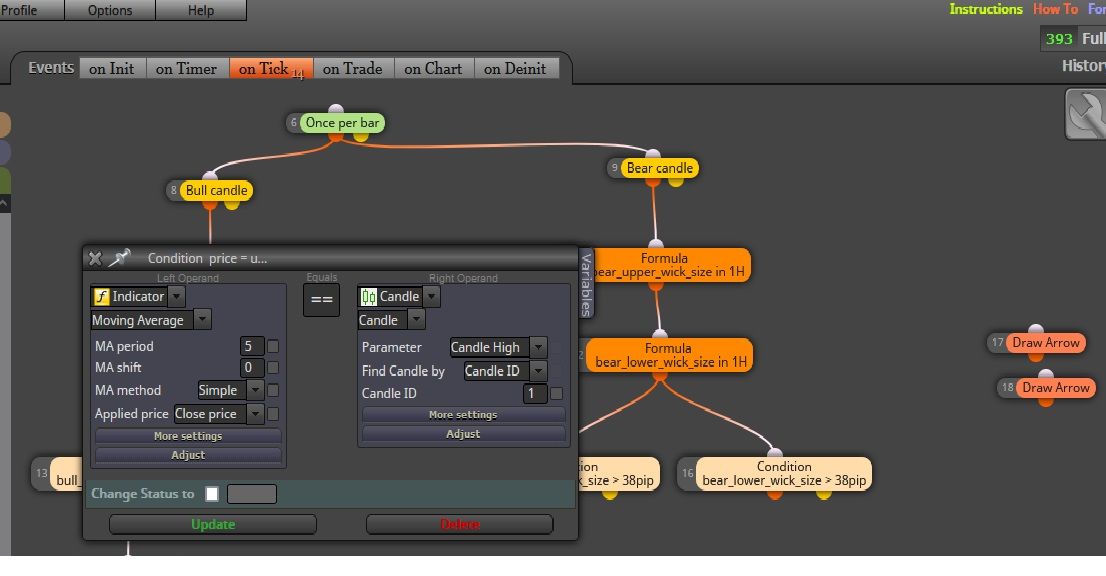
Task: Open the Instructions link
Action: coord(986,9)
